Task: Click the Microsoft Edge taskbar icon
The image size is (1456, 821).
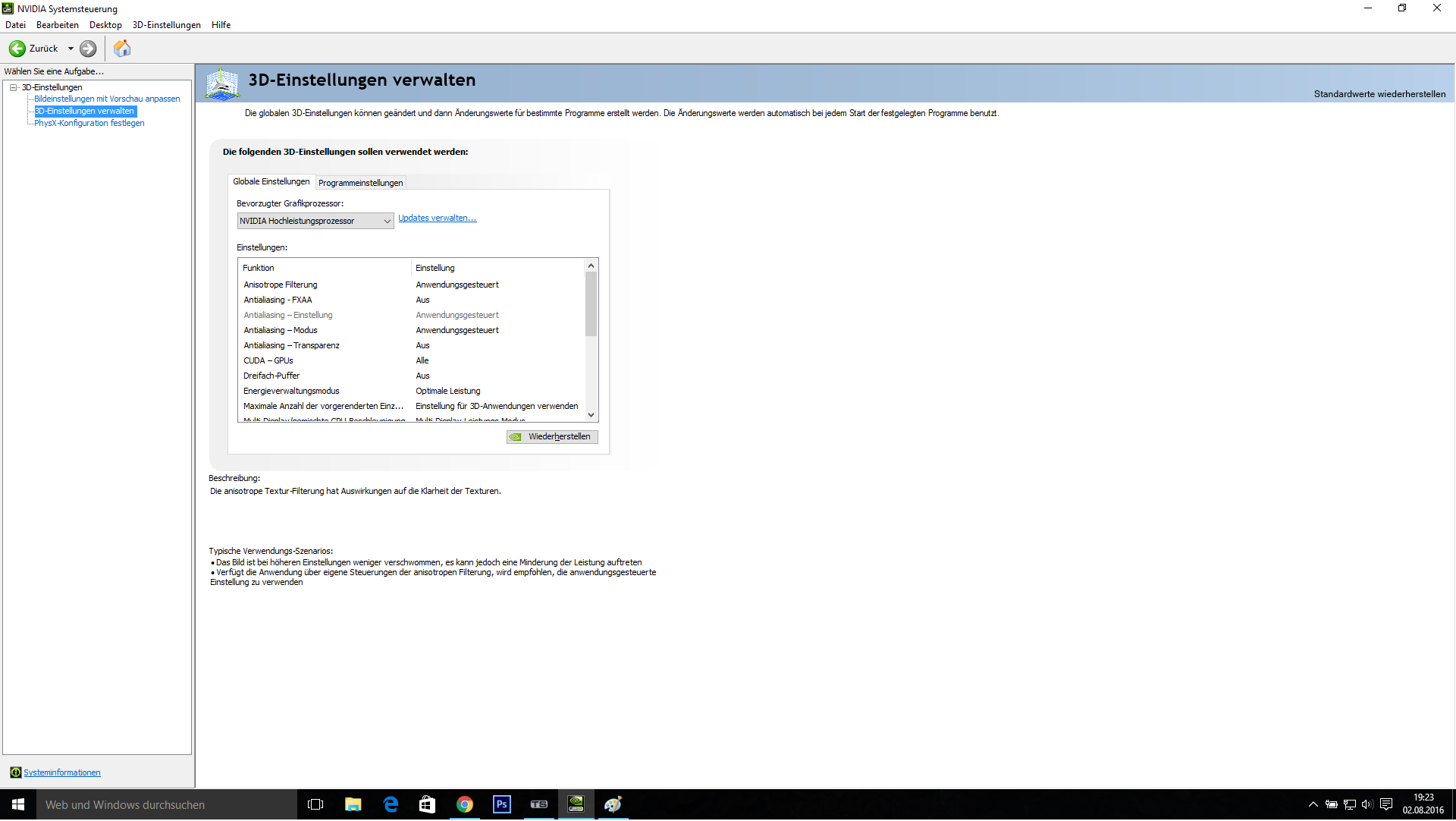Action: (x=391, y=805)
